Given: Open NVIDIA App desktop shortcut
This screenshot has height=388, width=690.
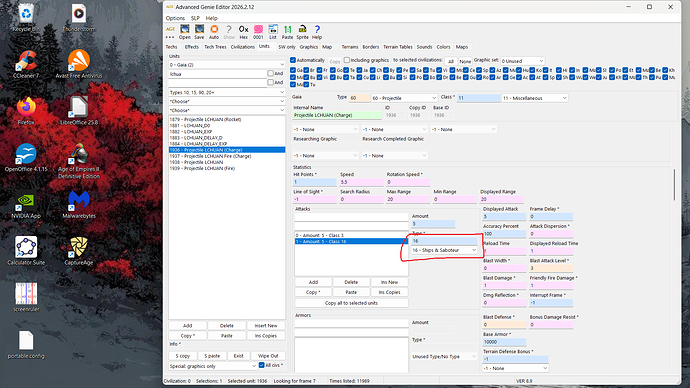Looking at the screenshot, I should coord(26,204).
